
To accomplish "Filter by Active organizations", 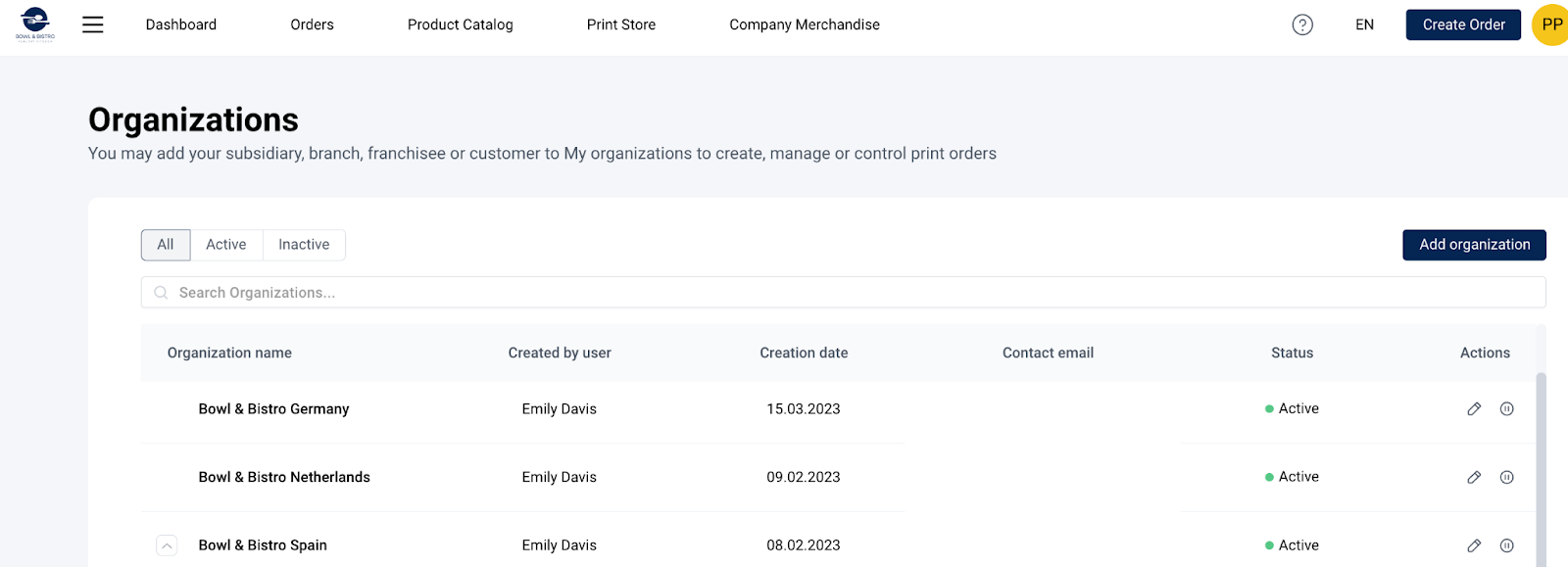I will coord(226,245).
